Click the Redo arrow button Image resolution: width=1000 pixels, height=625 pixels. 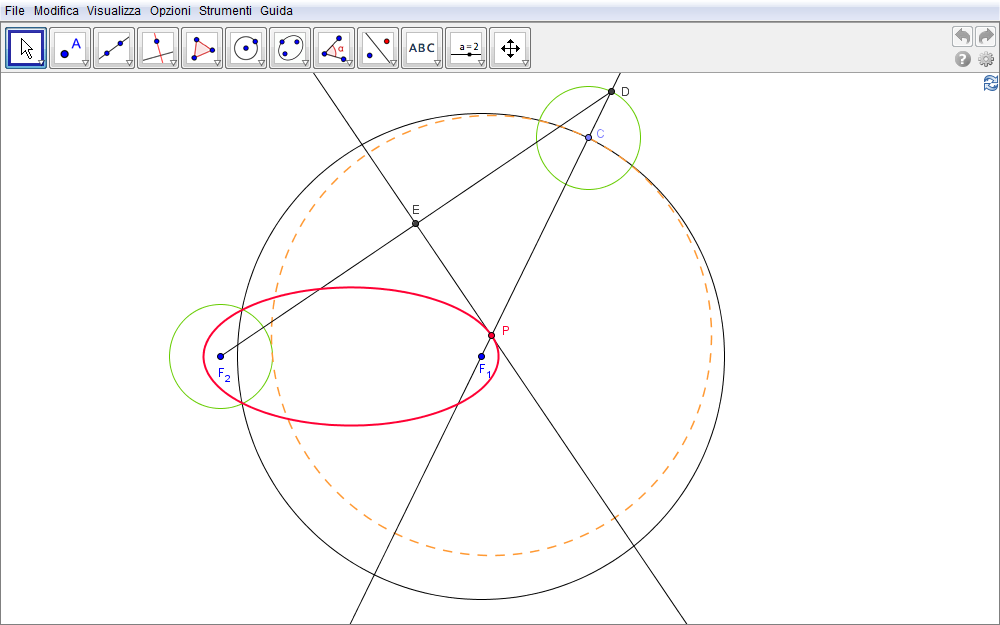tap(986, 37)
